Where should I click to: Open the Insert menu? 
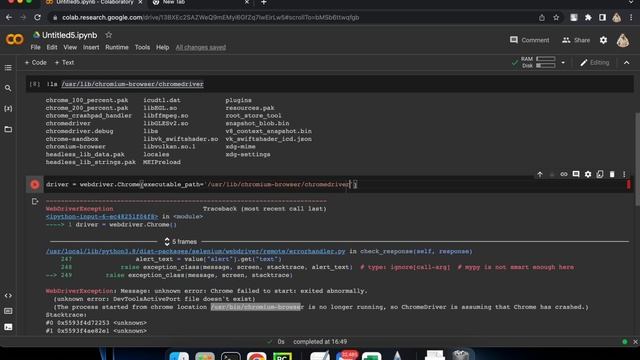click(x=91, y=47)
